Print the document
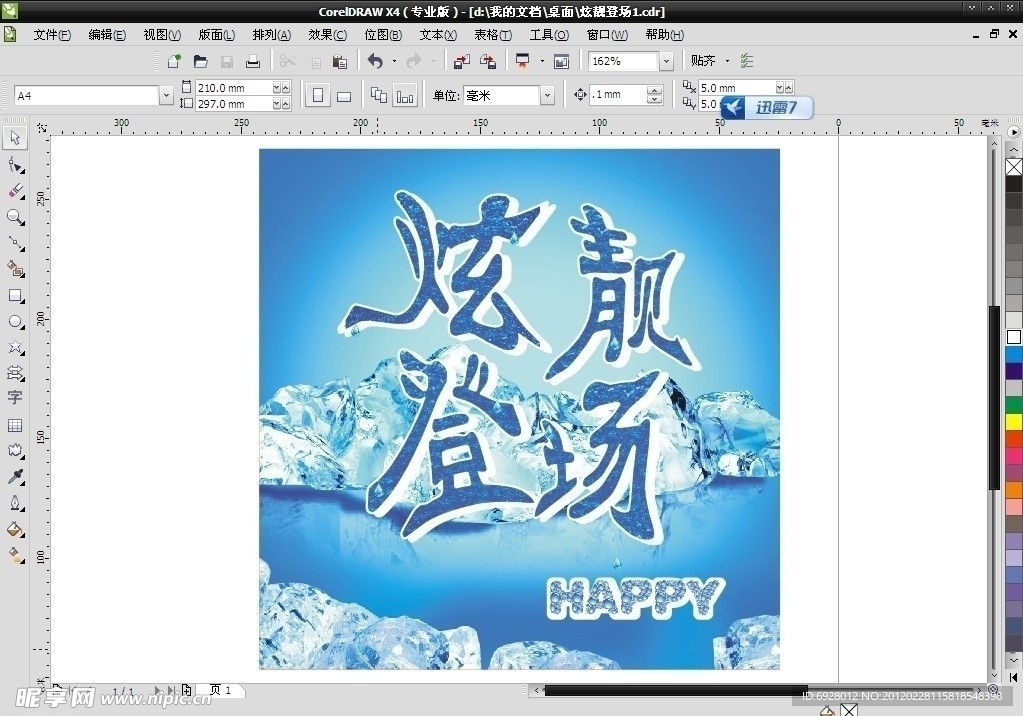The width and height of the screenshot is (1023, 716). (253, 61)
